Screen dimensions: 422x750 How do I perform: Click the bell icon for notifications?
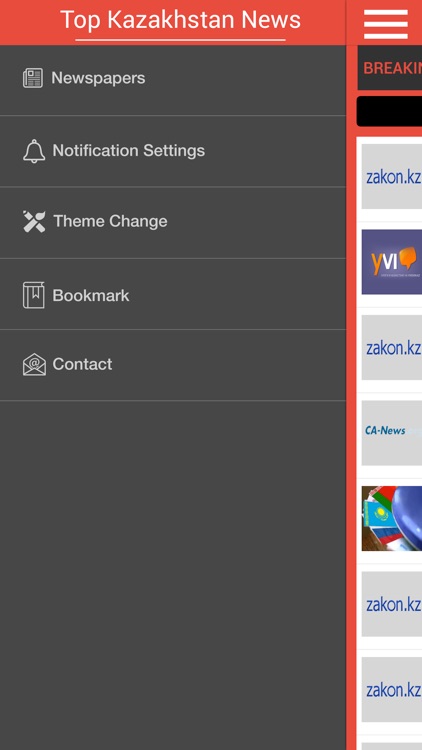pyautogui.click(x=34, y=151)
